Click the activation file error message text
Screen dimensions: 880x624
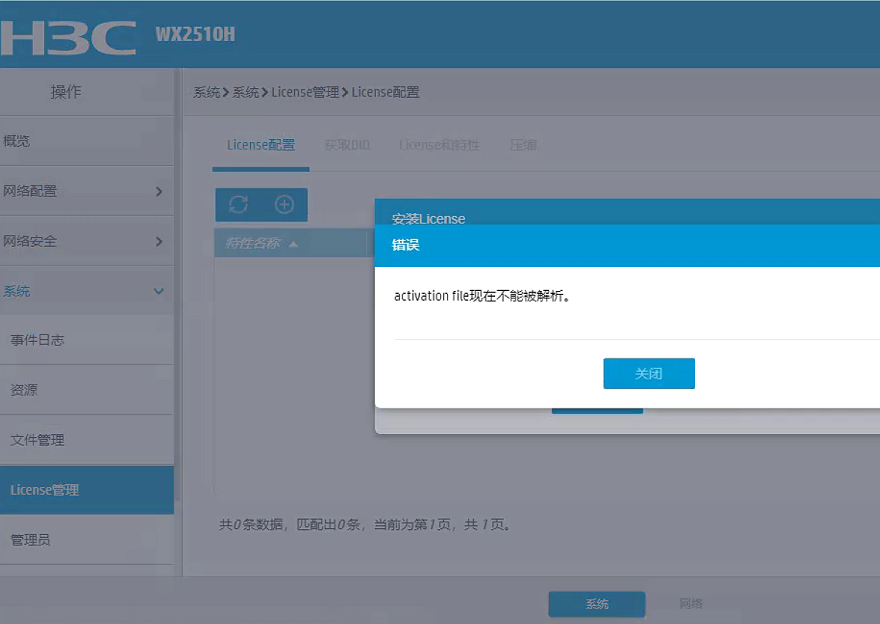pyautogui.click(x=482, y=296)
